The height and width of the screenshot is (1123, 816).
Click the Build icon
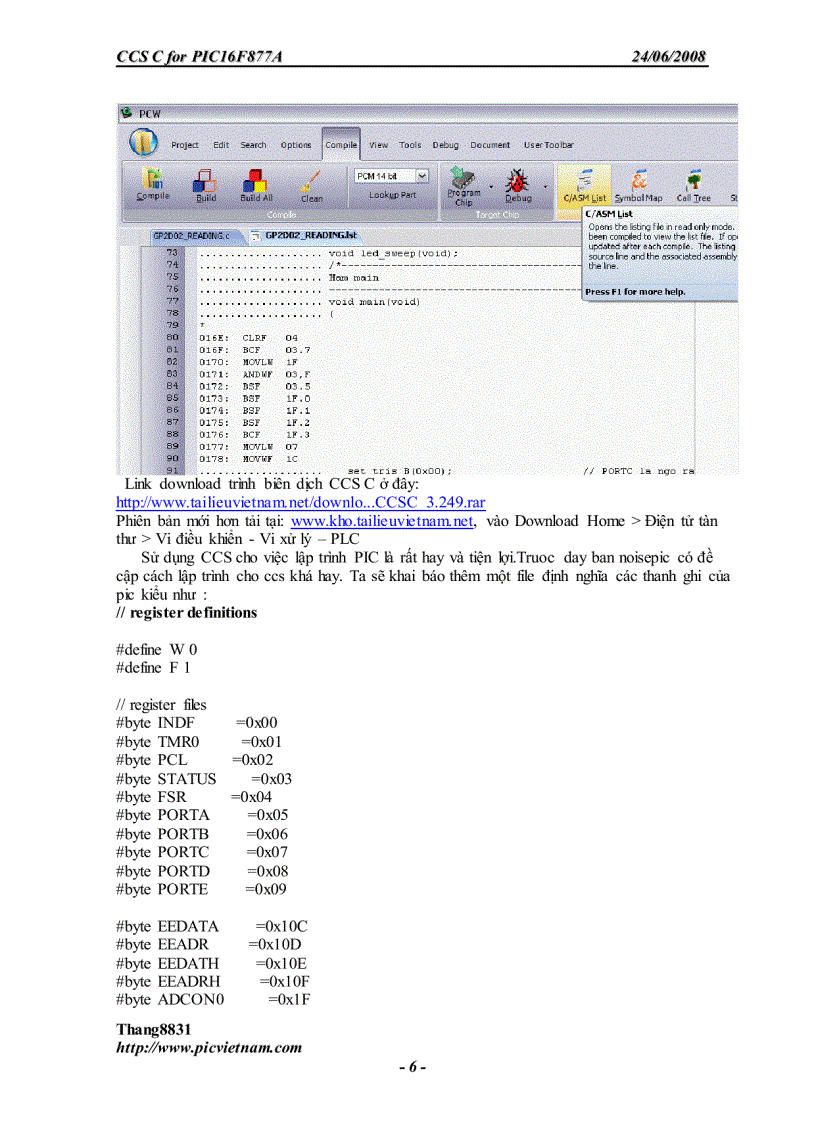(x=206, y=180)
